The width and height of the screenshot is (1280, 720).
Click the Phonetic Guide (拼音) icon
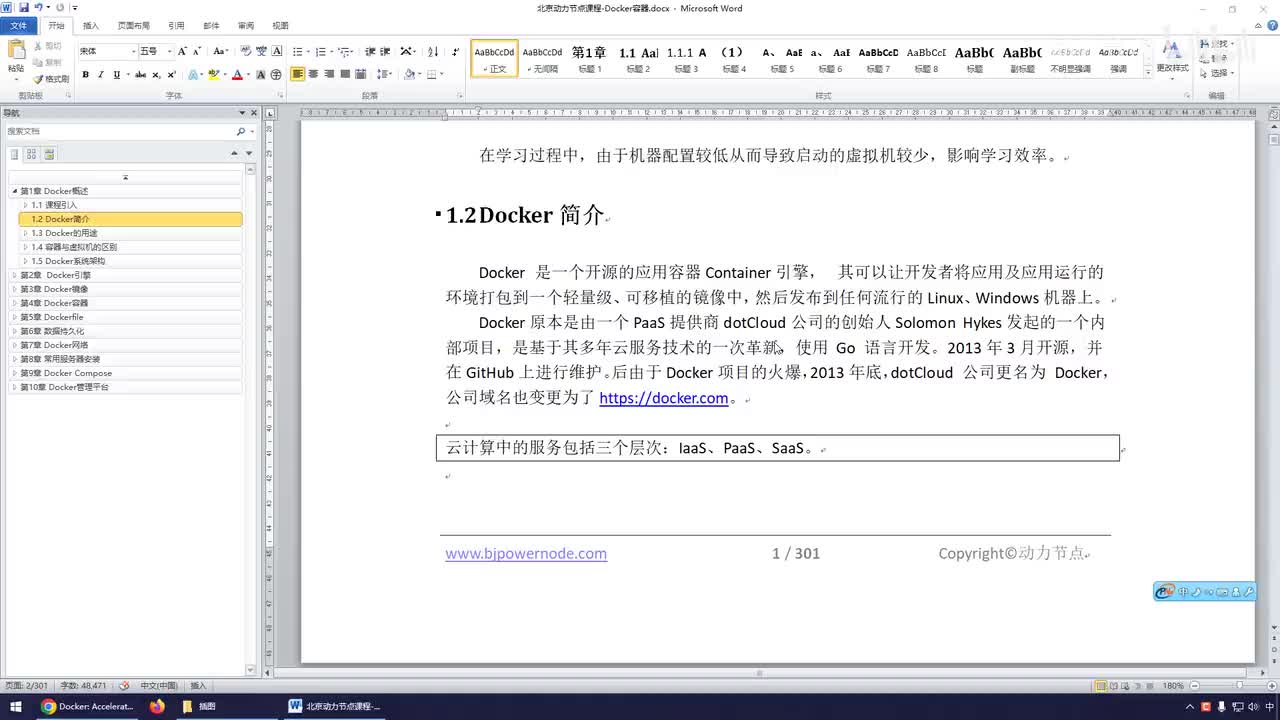point(261,51)
